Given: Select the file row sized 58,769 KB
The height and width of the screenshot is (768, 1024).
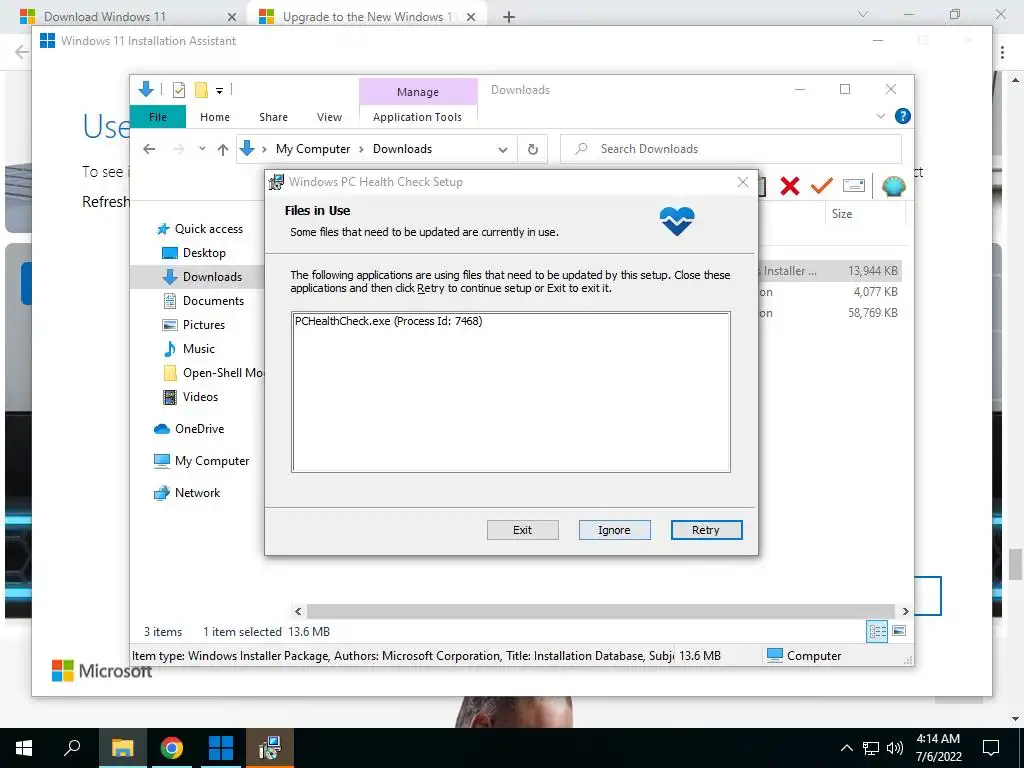Looking at the screenshot, I should tap(830, 313).
